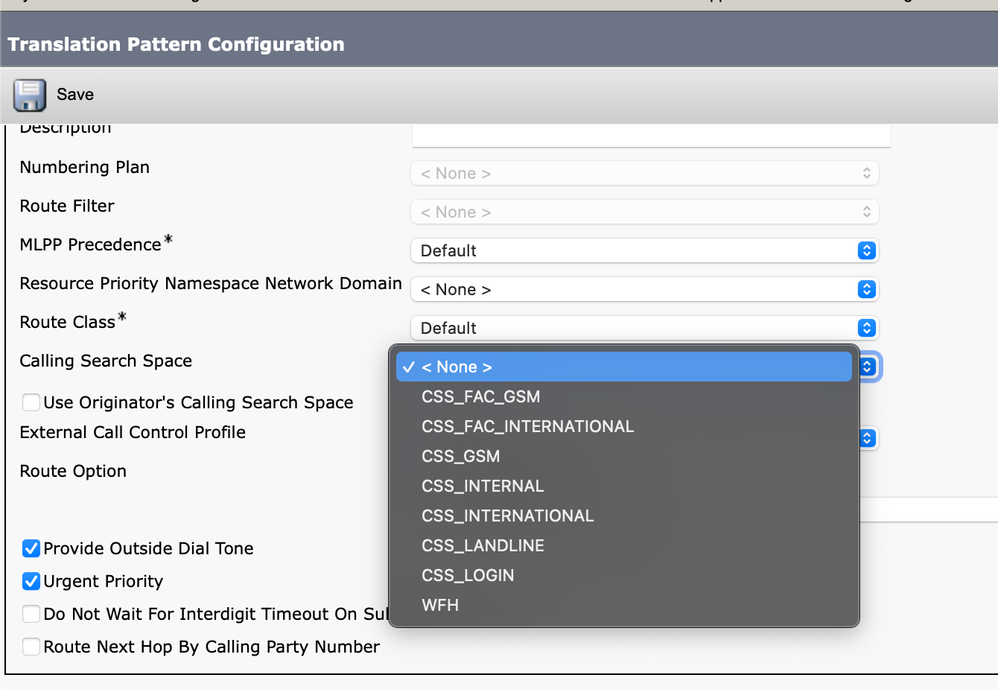Toggle Use Originator's Calling Search Space checkbox

pyautogui.click(x=31, y=402)
